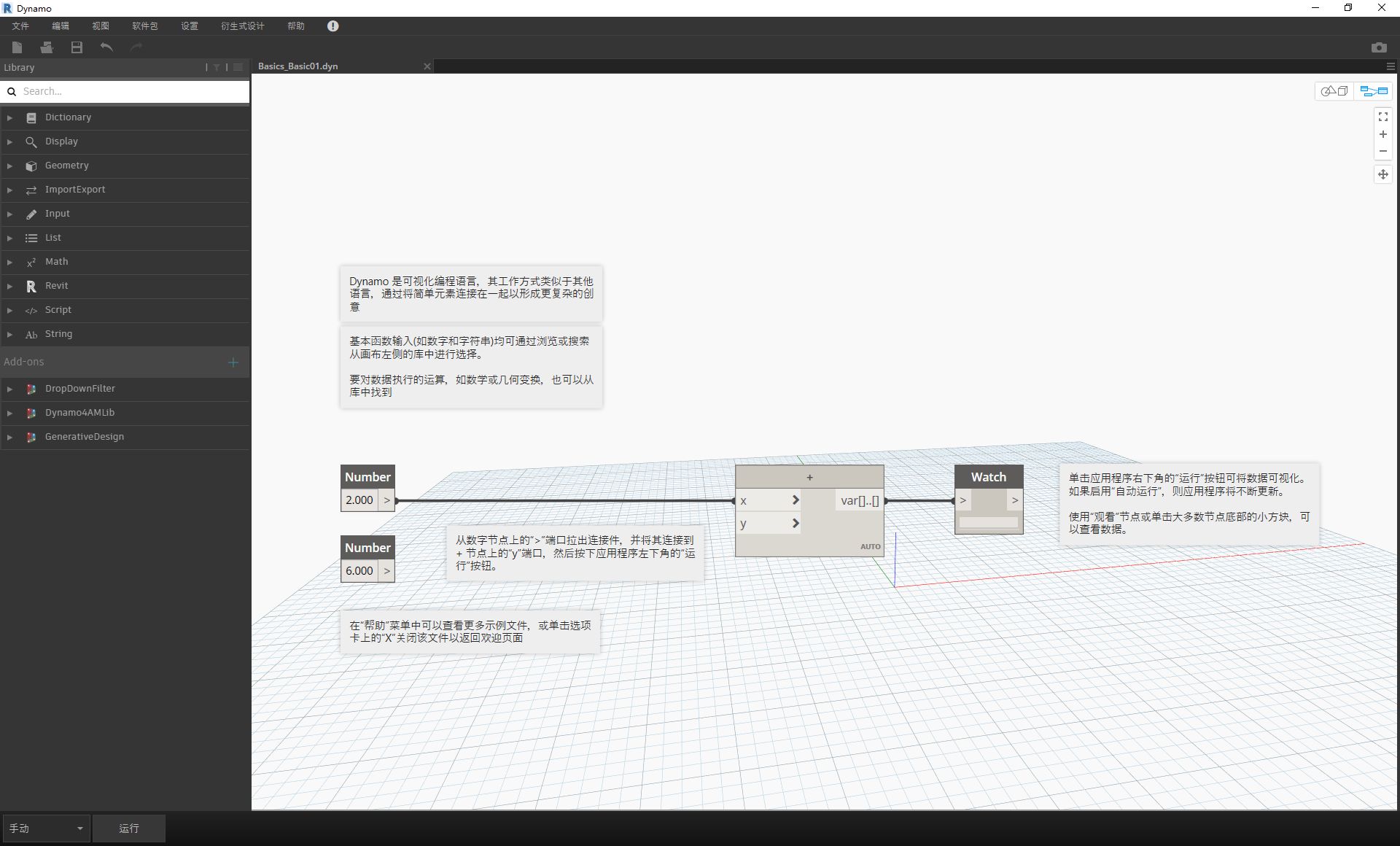Click the pan mode arrows icon
Screen dimensions: 1400x846
point(1382,174)
